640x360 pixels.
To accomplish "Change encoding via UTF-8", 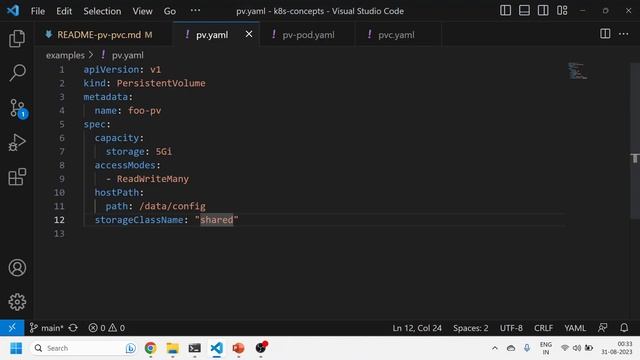I will (511, 328).
